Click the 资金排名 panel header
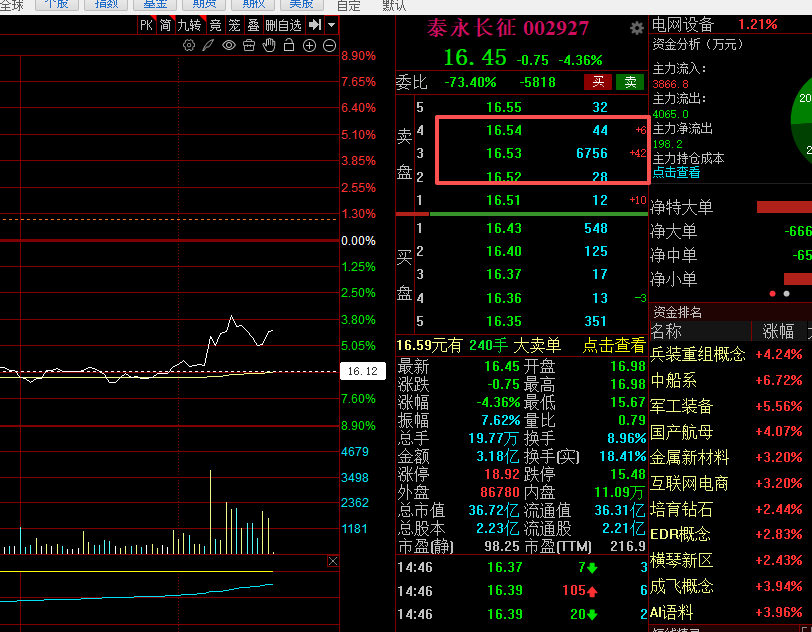Image resolution: width=812 pixels, height=632 pixels. point(677,312)
